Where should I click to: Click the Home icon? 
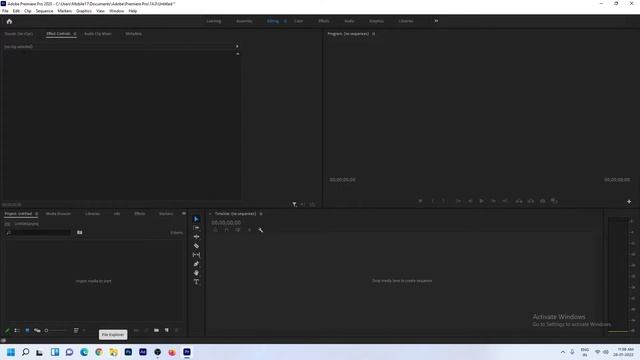[x=9, y=21]
